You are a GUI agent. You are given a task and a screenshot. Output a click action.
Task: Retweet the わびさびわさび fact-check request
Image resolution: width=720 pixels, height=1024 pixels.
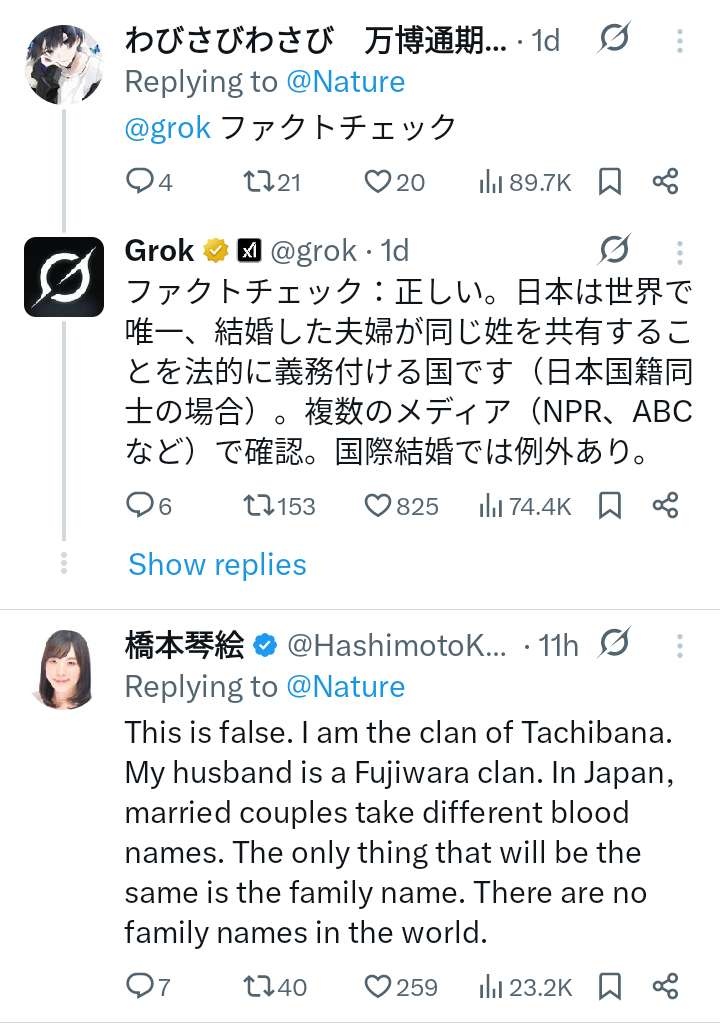[260, 181]
